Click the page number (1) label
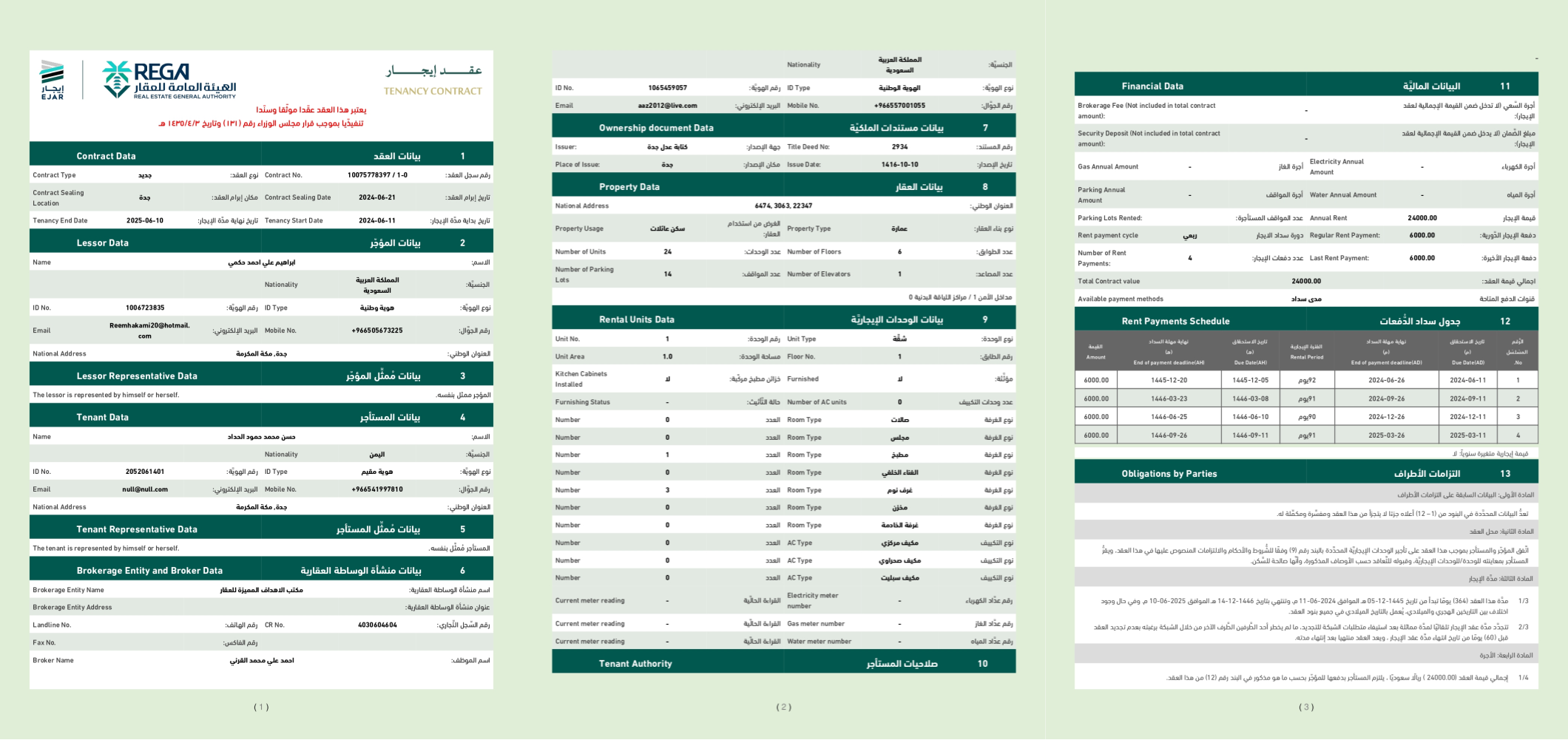Image resolution: width=1568 pixels, height=740 pixels. coord(261,707)
